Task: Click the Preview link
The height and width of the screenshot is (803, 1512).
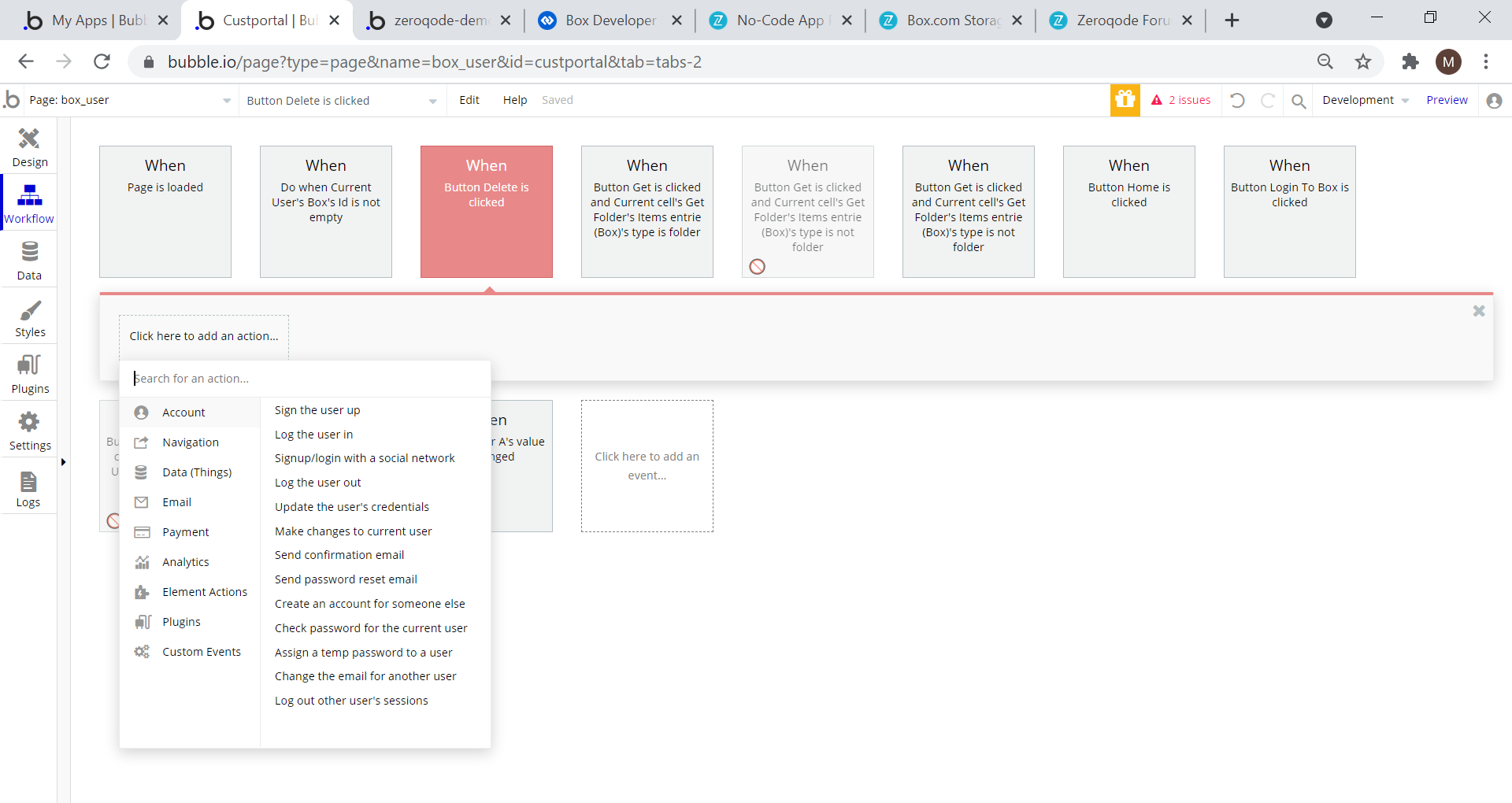Action: [1447, 100]
